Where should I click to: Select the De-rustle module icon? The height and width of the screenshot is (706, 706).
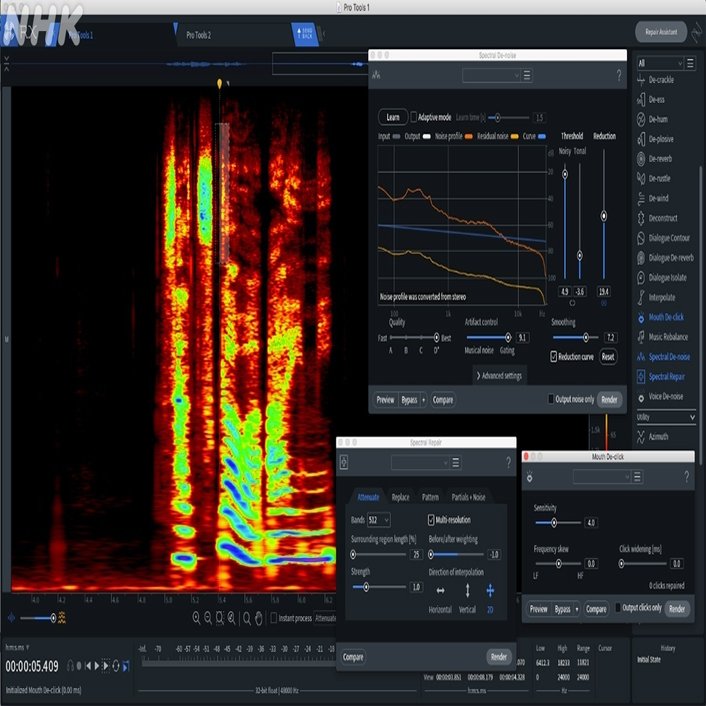641,179
